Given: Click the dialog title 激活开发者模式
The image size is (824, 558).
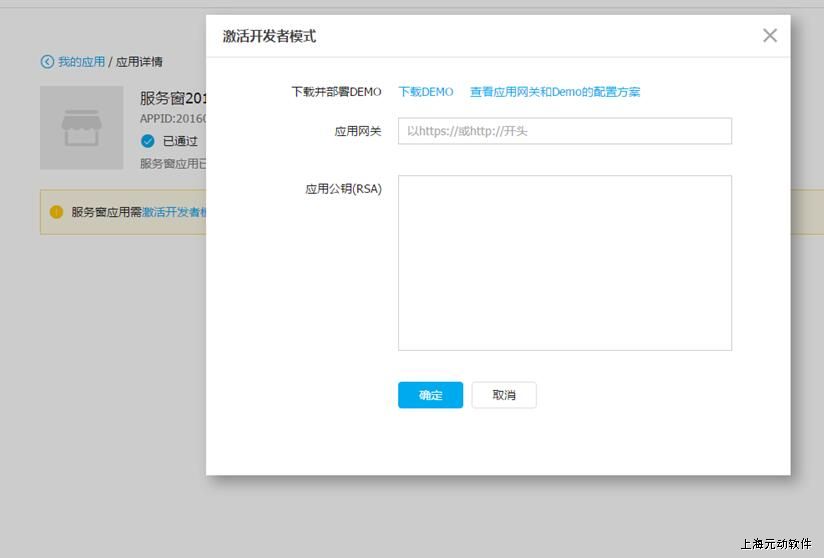Looking at the screenshot, I should point(269,36).
